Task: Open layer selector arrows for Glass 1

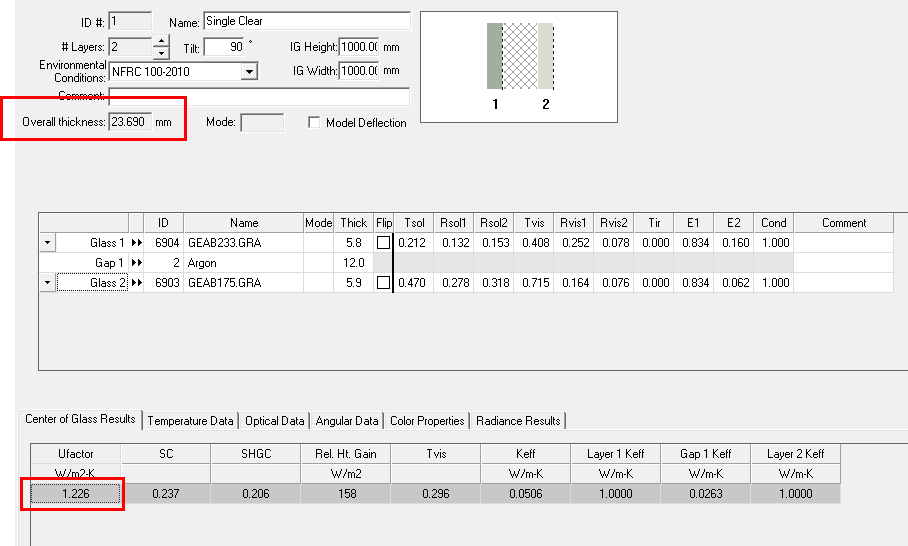Action: pos(137,243)
